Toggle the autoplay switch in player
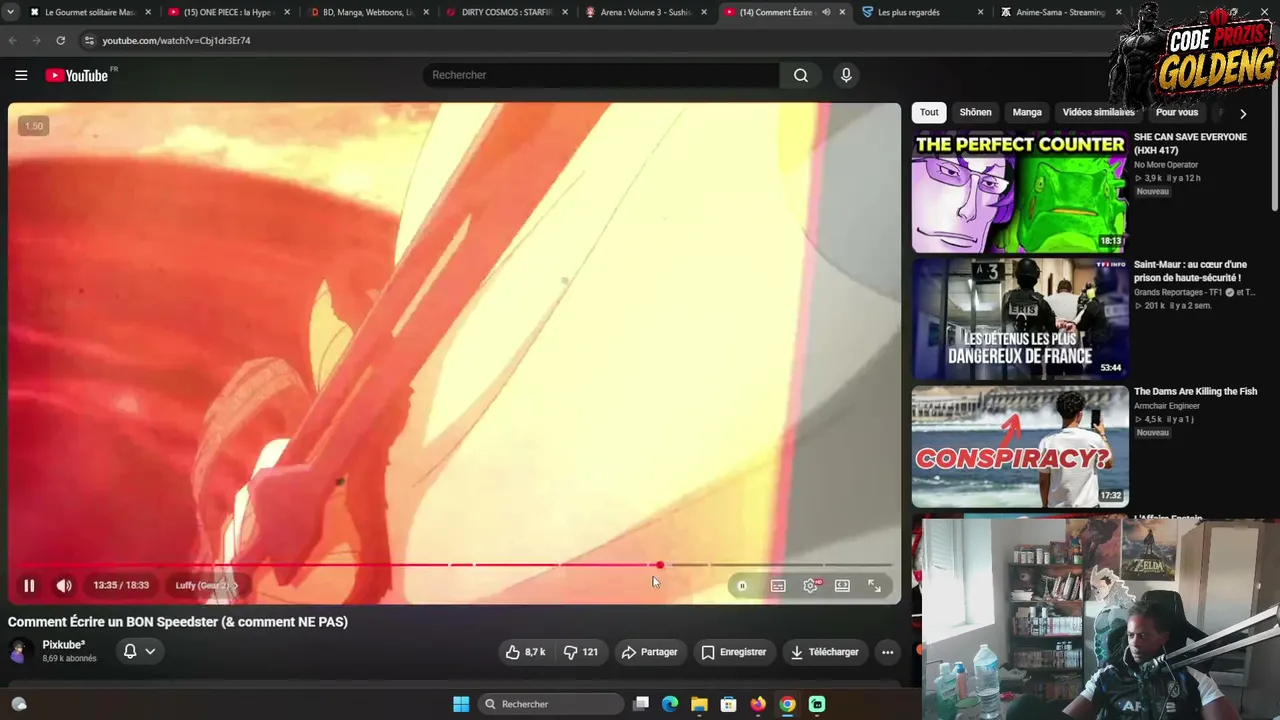 742,586
